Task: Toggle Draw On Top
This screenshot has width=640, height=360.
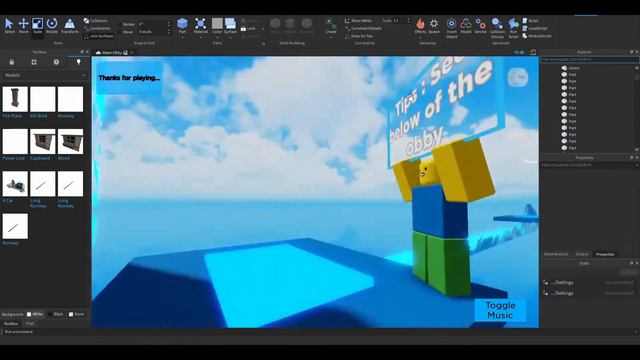Action: pyautogui.click(x=359, y=36)
